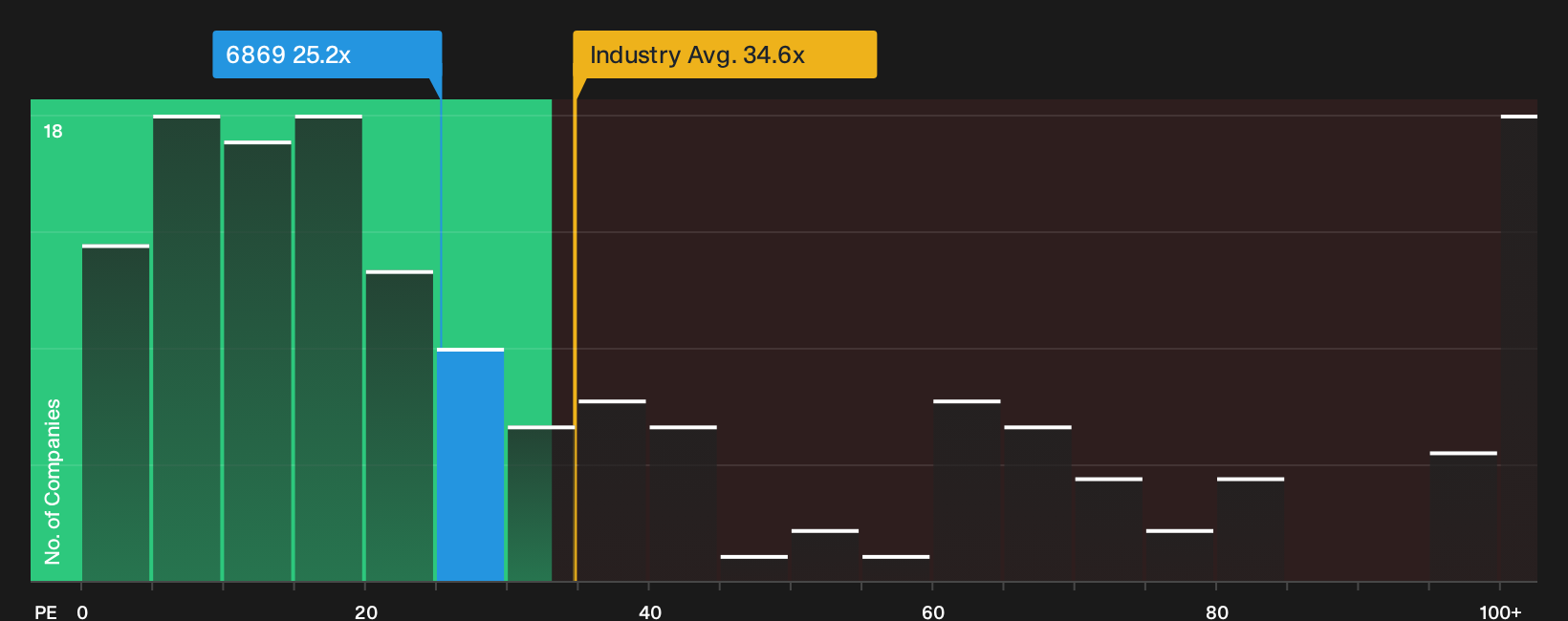This screenshot has height=621, width=1568.
Task: Click the PE x-axis title
Action: [46, 611]
